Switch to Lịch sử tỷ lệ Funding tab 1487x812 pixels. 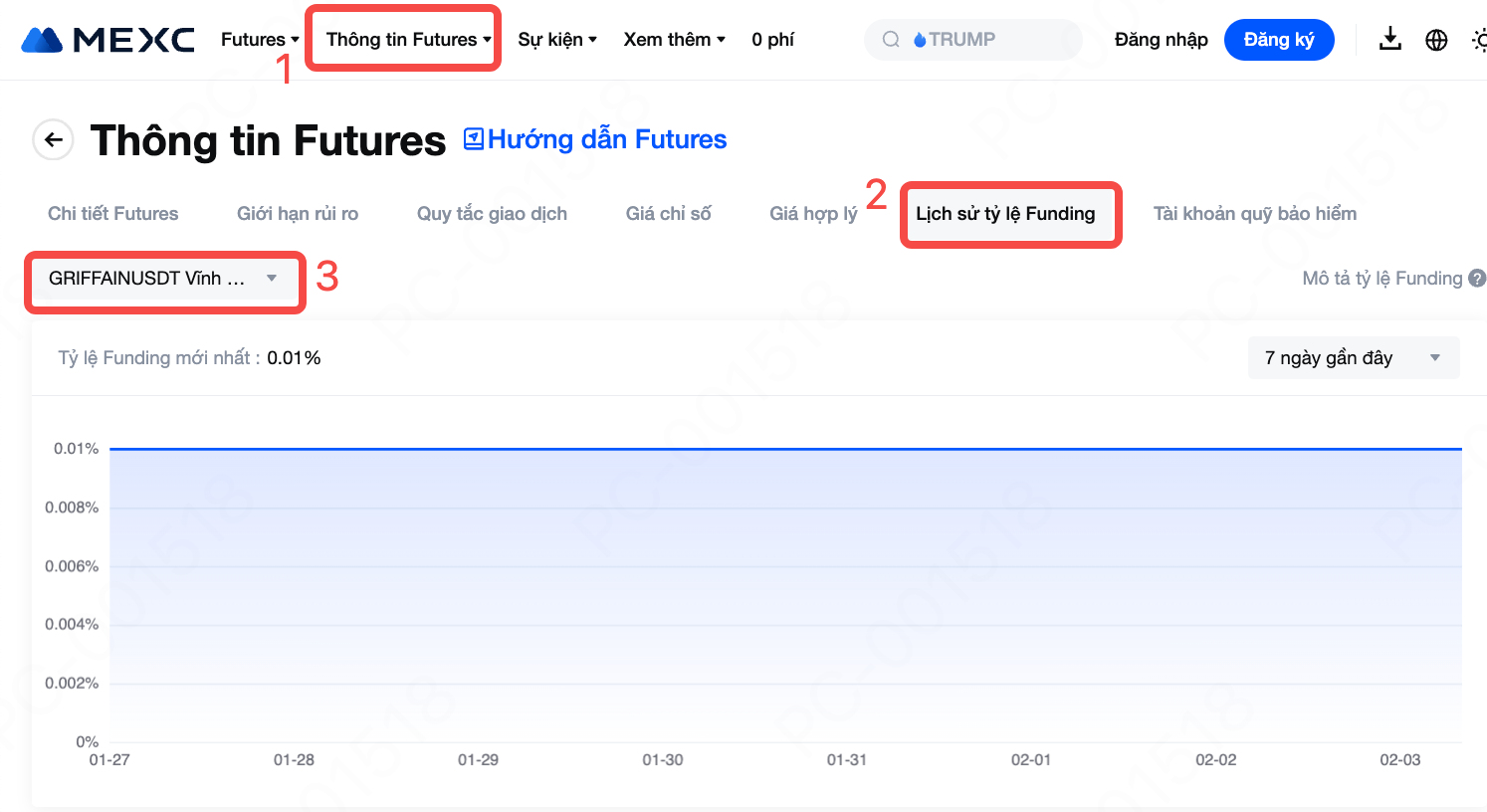[1005, 214]
